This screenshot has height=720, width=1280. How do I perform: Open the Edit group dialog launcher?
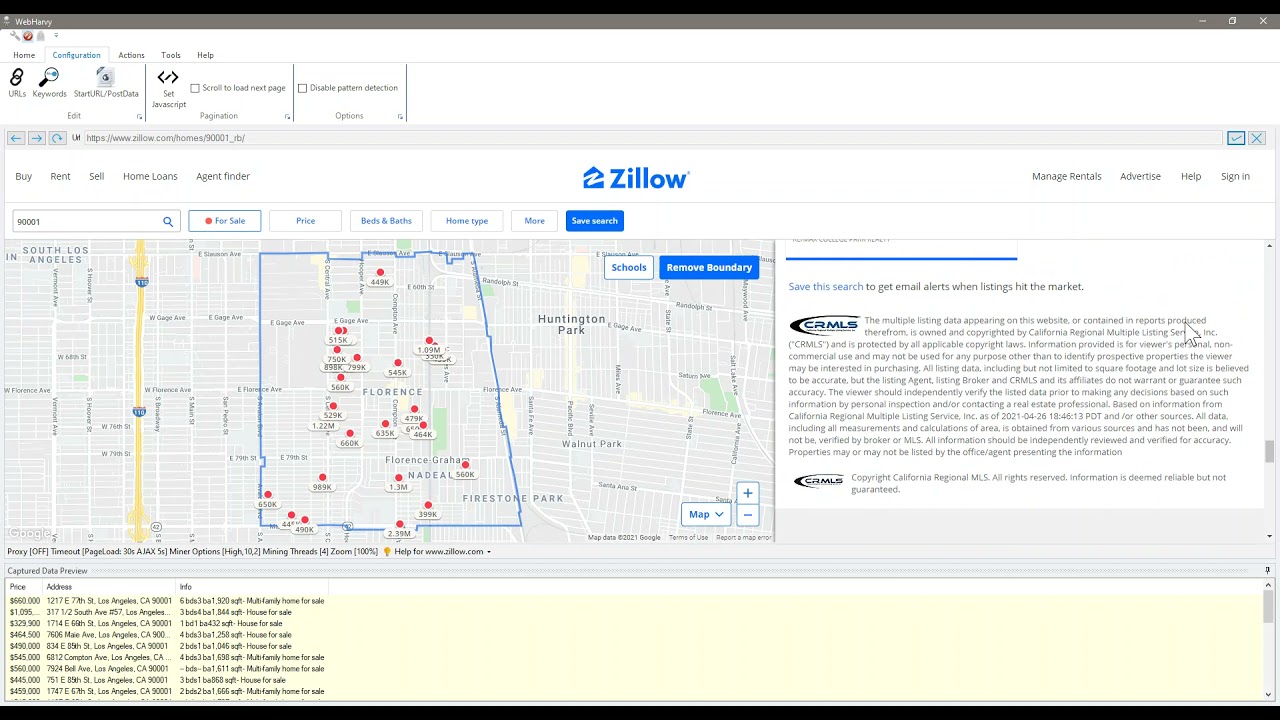[139, 117]
